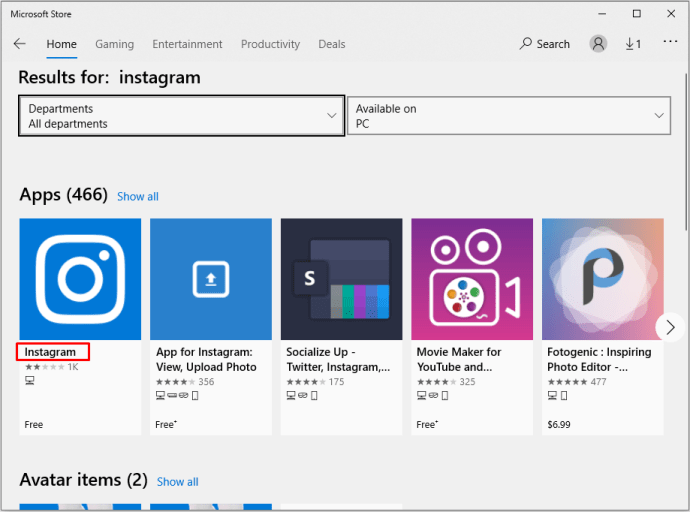Open App for Instagram upload tile image
Image resolution: width=690 pixels, height=512 pixels.
click(x=211, y=279)
